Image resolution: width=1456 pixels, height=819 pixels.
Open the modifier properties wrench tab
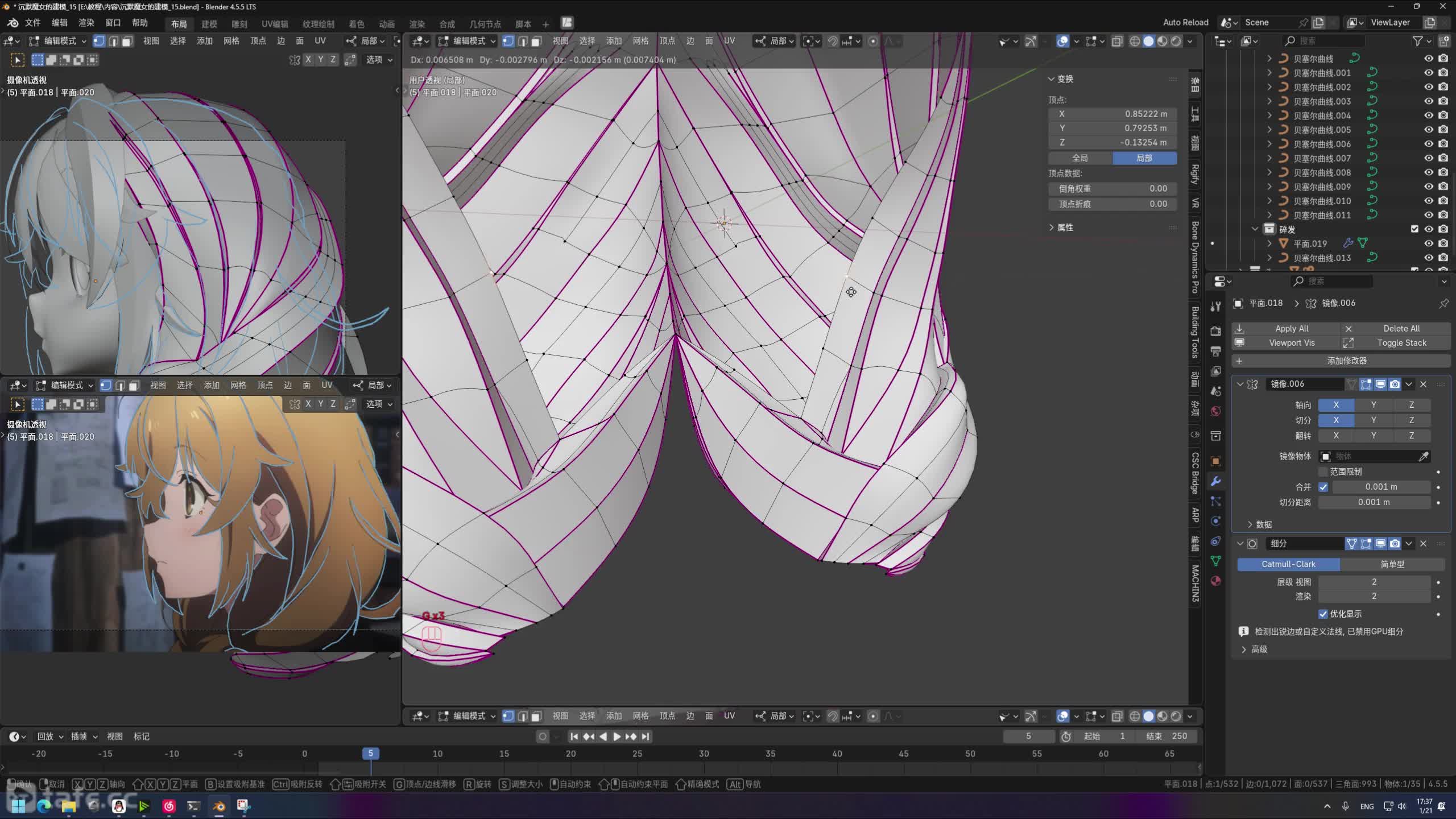pyautogui.click(x=1216, y=481)
